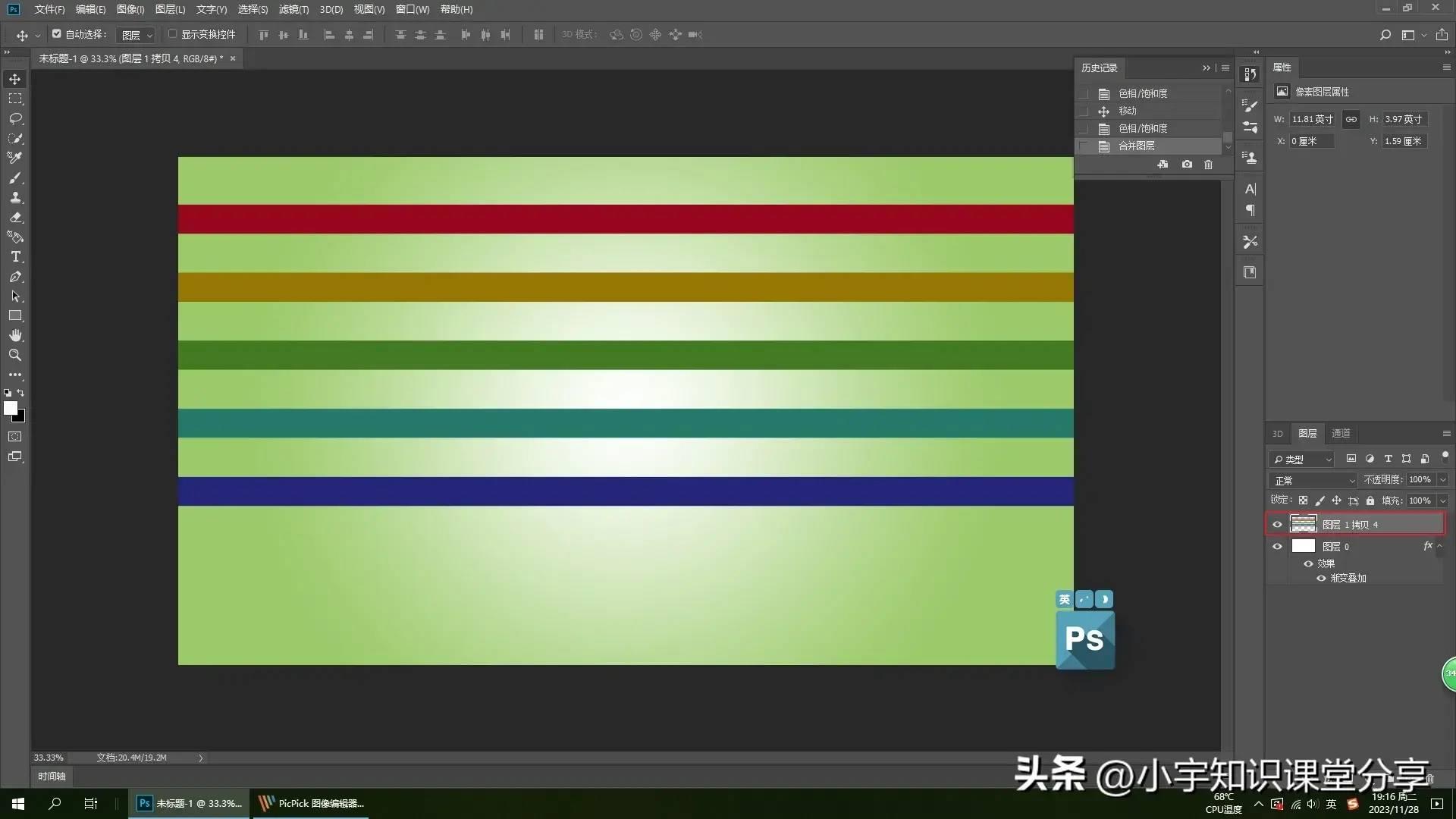Select the 合并图层 history state
The width and height of the screenshot is (1456, 819).
point(1147,146)
